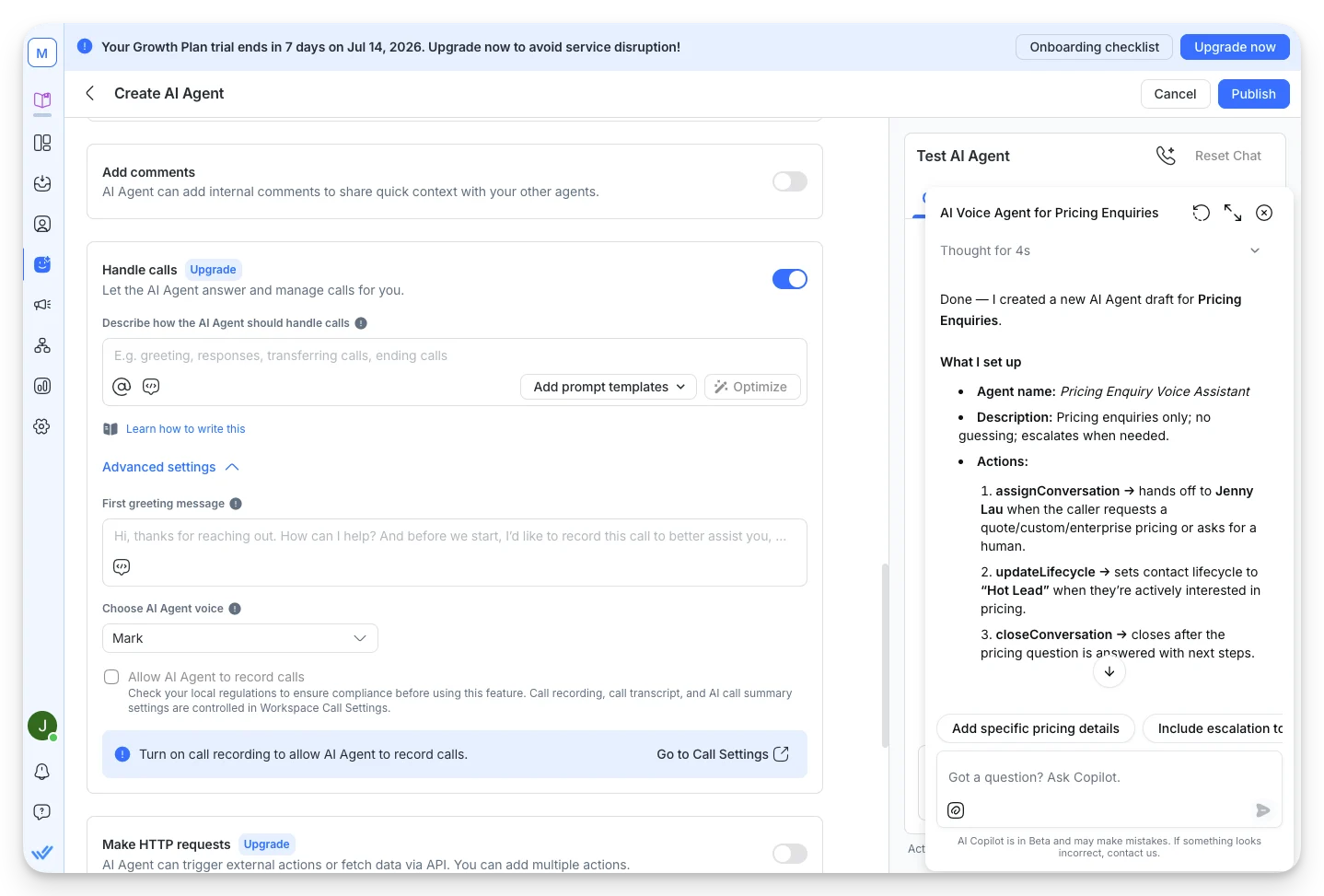Click the send message arrow in Copilot
The width and height of the screenshot is (1324, 896).
1263,810
